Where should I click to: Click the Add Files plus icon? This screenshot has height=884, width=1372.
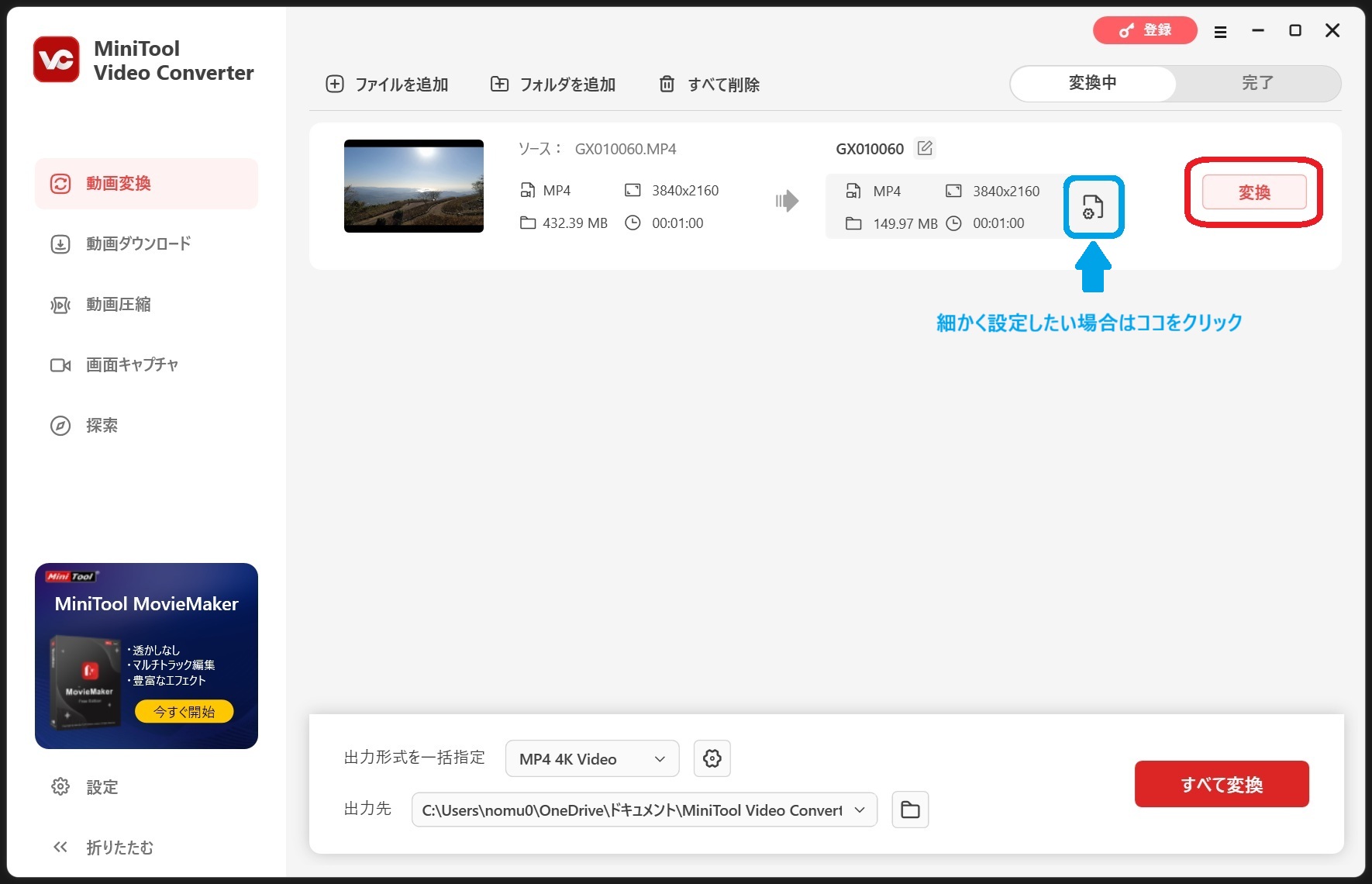point(335,85)
